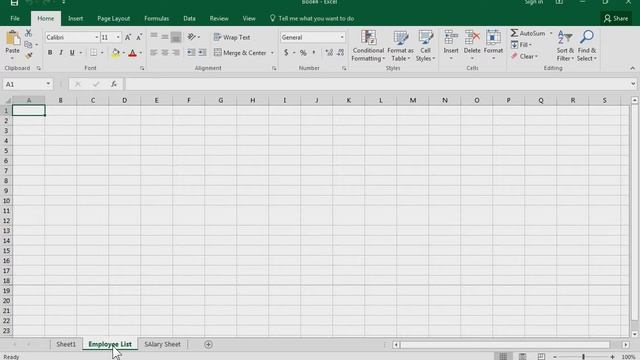Viewport: 640px width, 360px height.
Task: Switch to the Insert ribbon tab
Action: (76, 18)
